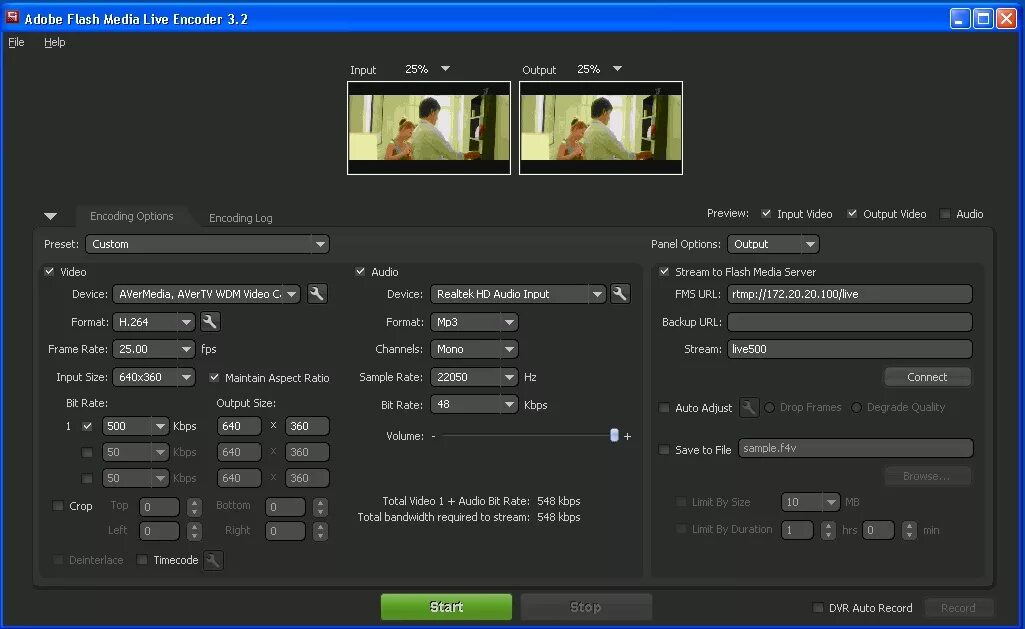1025x629 pixels.
Task: Click the first output height field
Action: (x=307, y=426)
